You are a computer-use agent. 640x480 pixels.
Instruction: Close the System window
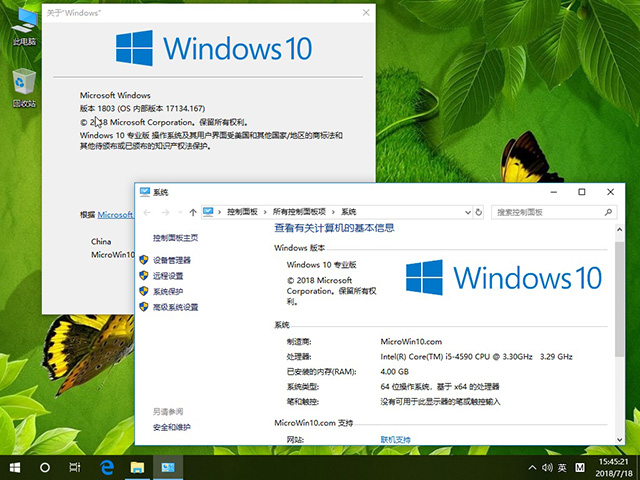point(611,192)
